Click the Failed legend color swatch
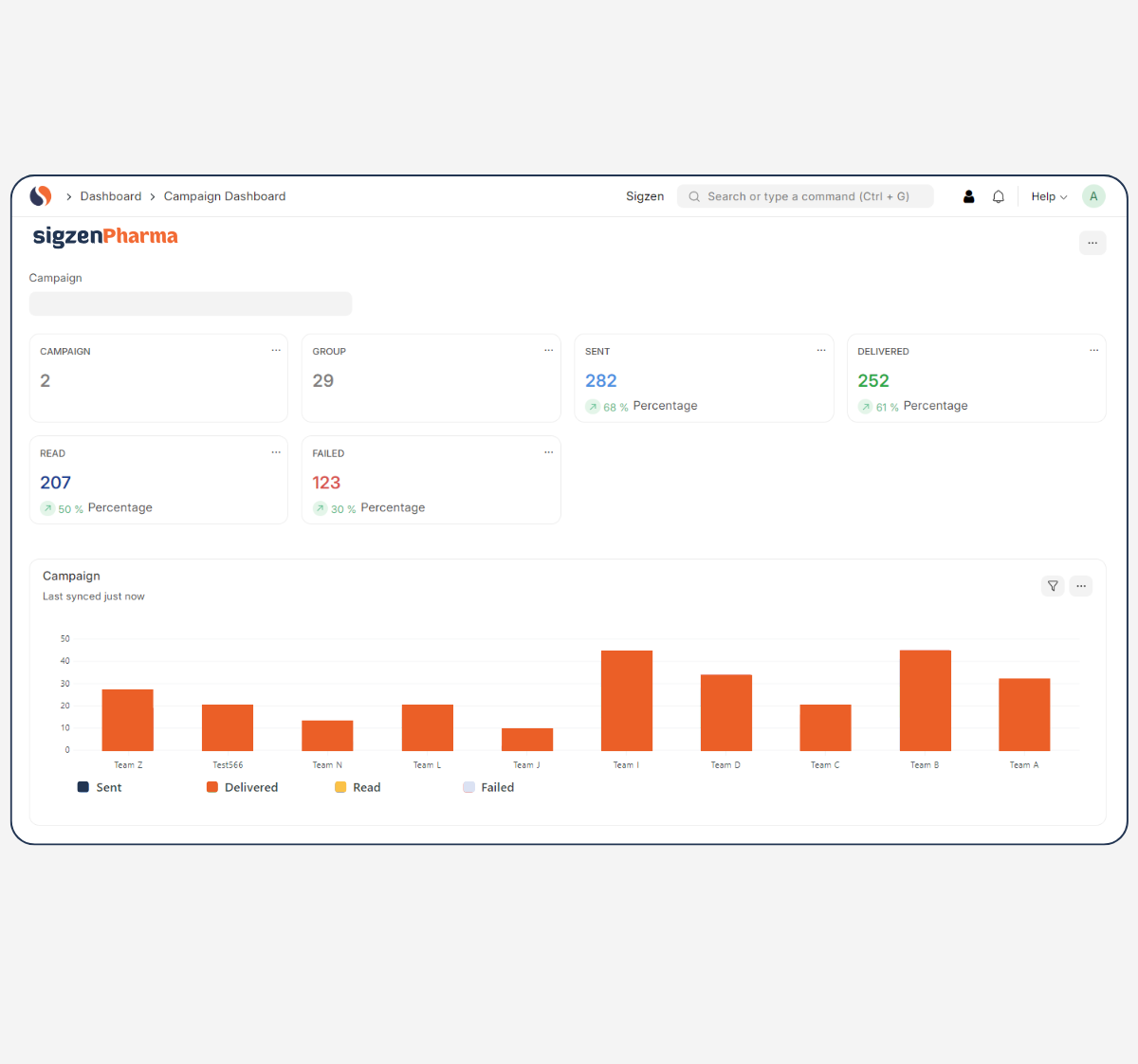Screen dimensions: 1138x1064 pos(468,787)
